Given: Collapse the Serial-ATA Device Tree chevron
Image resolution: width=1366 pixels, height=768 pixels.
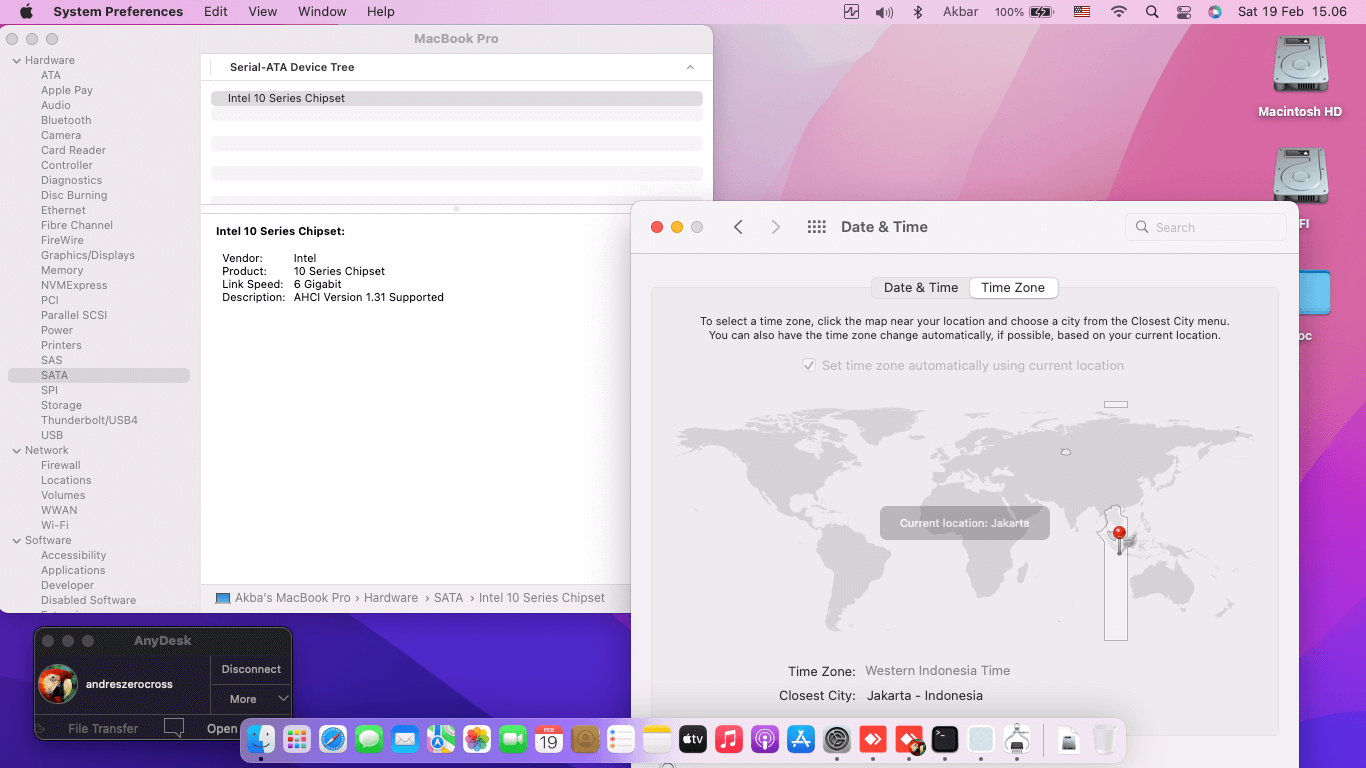Looking at the screenshot, I should 690,67.
